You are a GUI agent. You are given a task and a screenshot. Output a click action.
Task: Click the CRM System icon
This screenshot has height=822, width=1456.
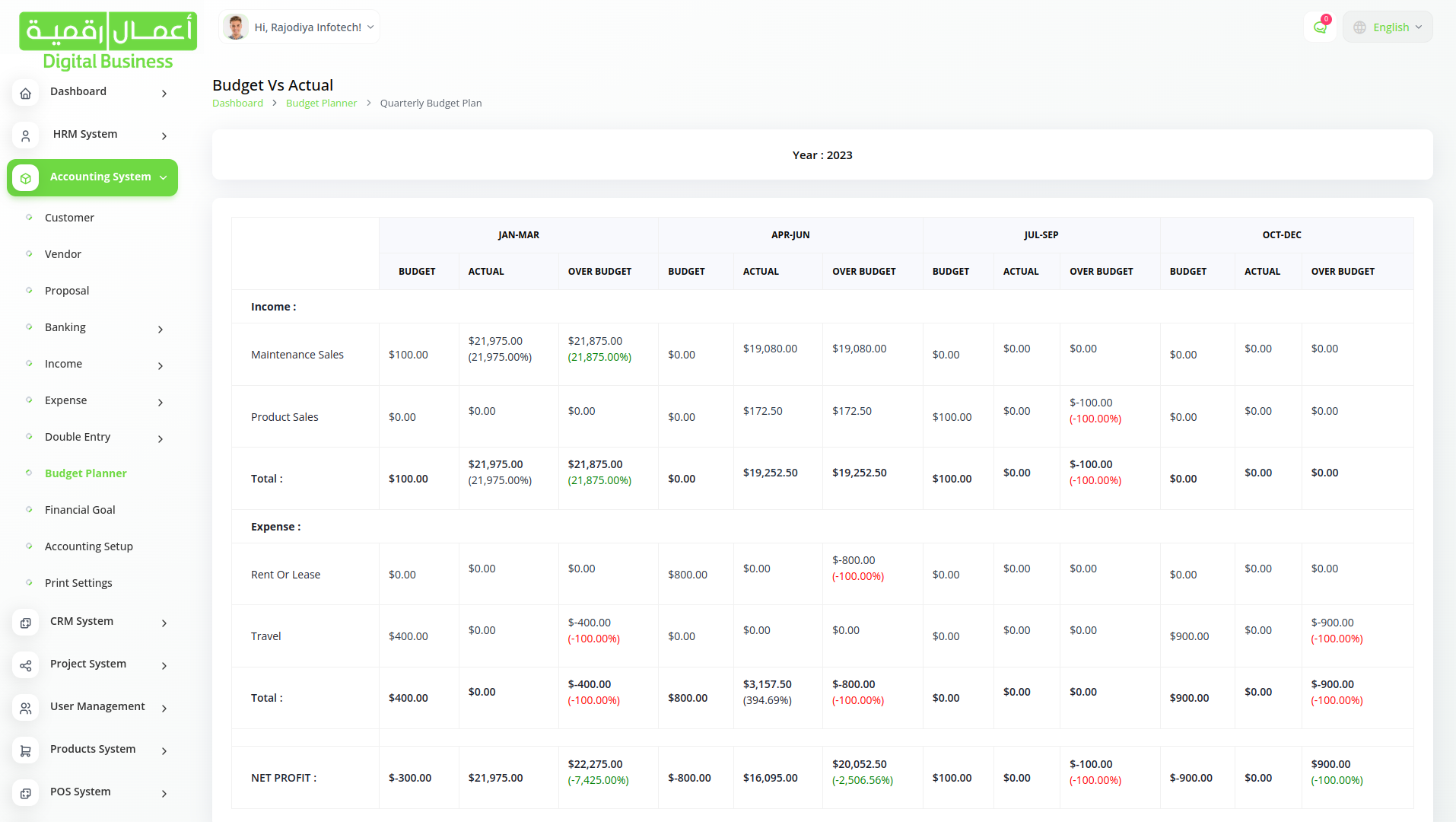[x=25, y=623]
